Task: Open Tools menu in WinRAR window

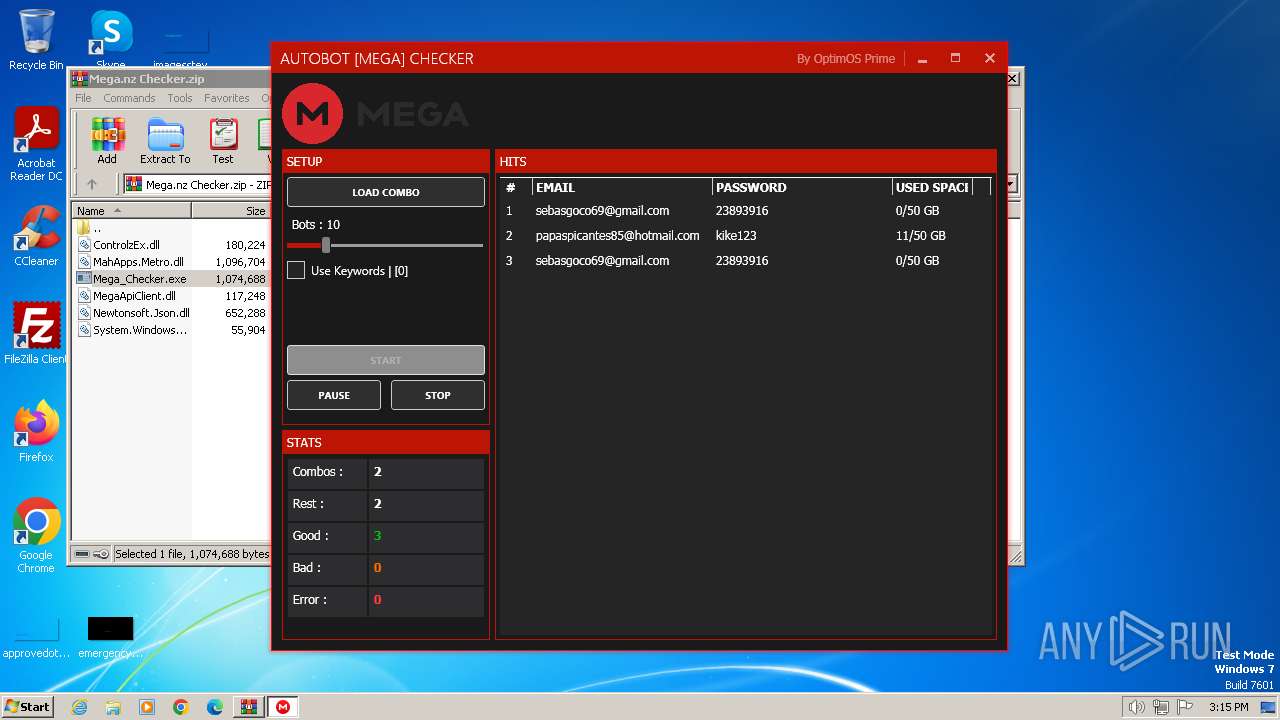Action: [180, 98]
